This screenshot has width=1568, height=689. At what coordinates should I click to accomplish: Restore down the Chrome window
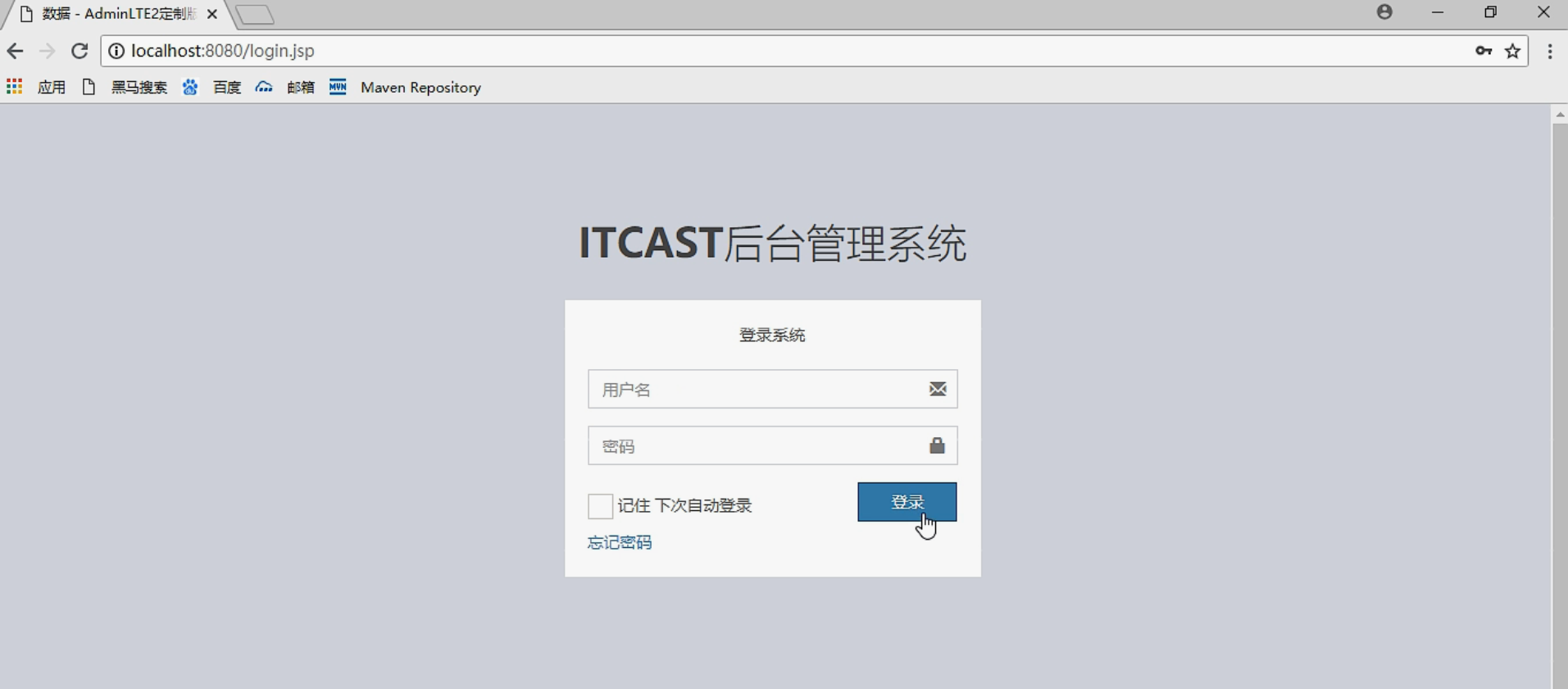1491,12
